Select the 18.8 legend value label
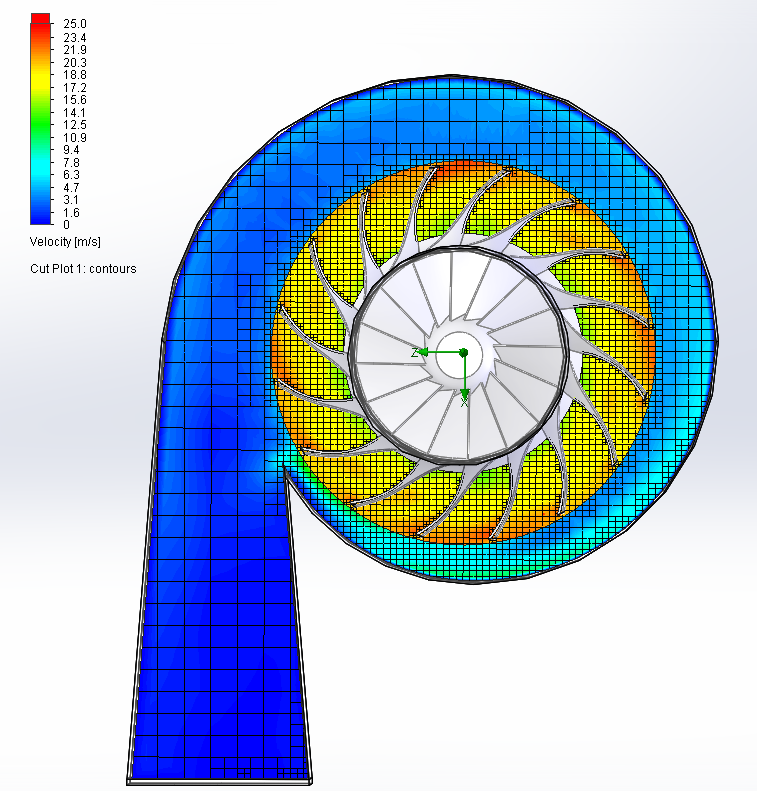This screenshot has height=791, width=757. [75, 74]
